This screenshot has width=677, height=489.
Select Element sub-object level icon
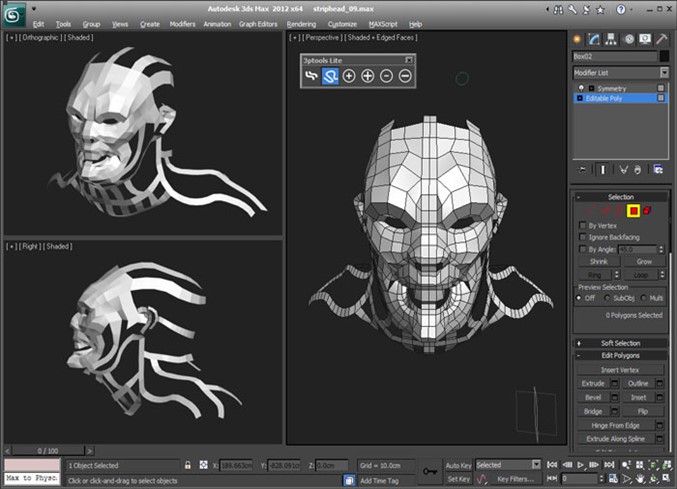click(648, 211)
